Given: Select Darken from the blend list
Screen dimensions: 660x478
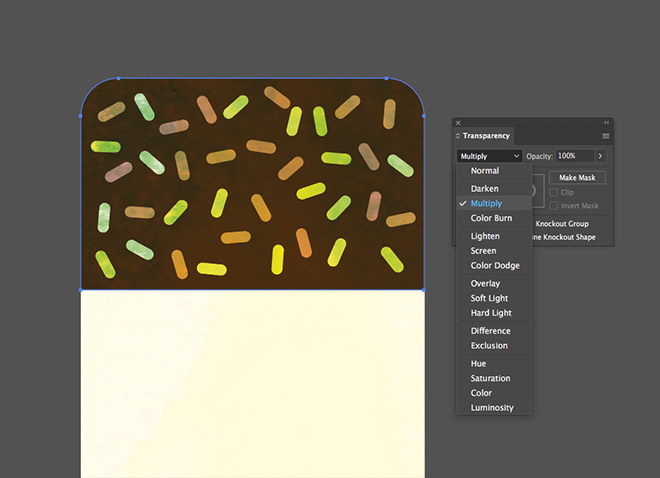Looking at the screenshot, I should point(484,189).
